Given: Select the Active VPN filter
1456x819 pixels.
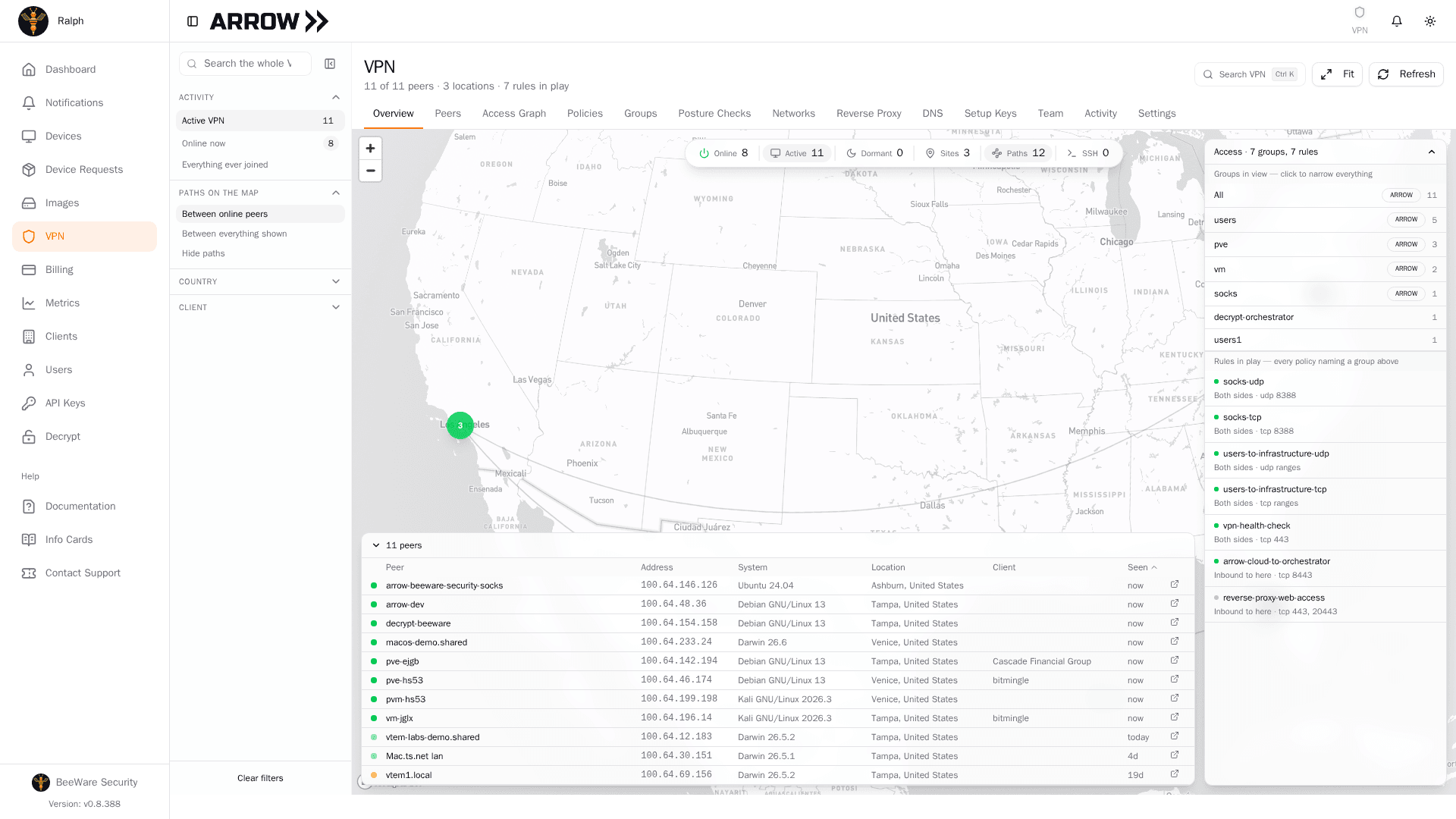Looking at the screenshot, I should pos(260,121).
